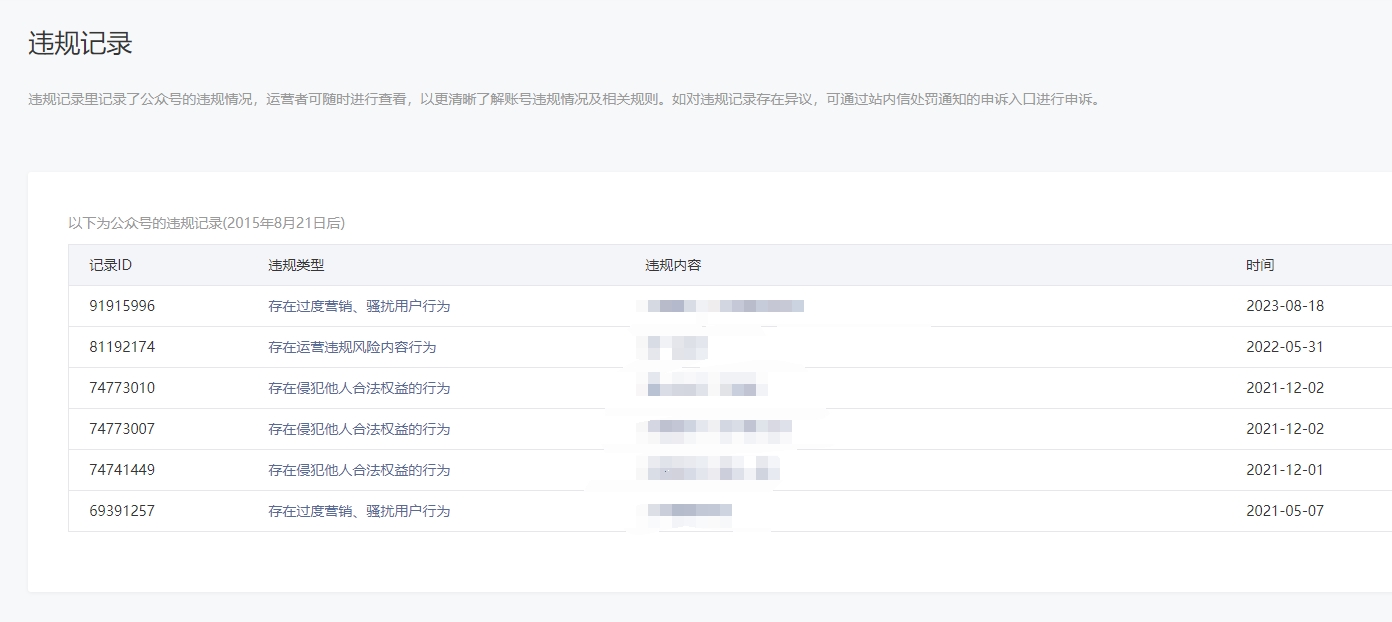Click the date 2021-12-01

tap(1284, 470)
